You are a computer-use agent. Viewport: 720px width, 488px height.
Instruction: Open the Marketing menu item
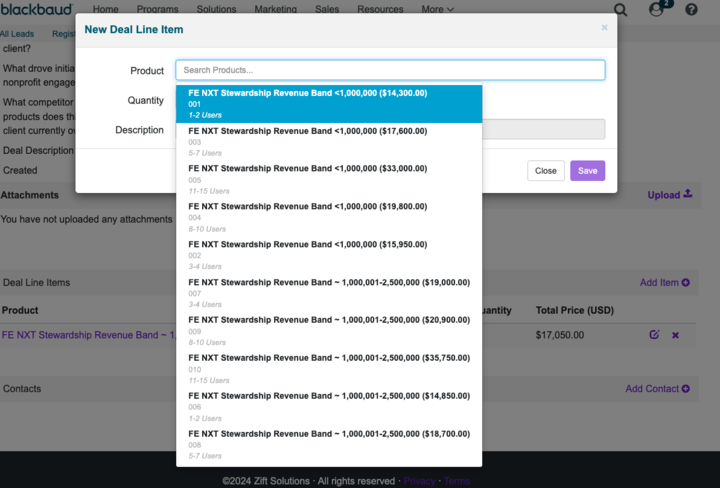click(276, 9)
